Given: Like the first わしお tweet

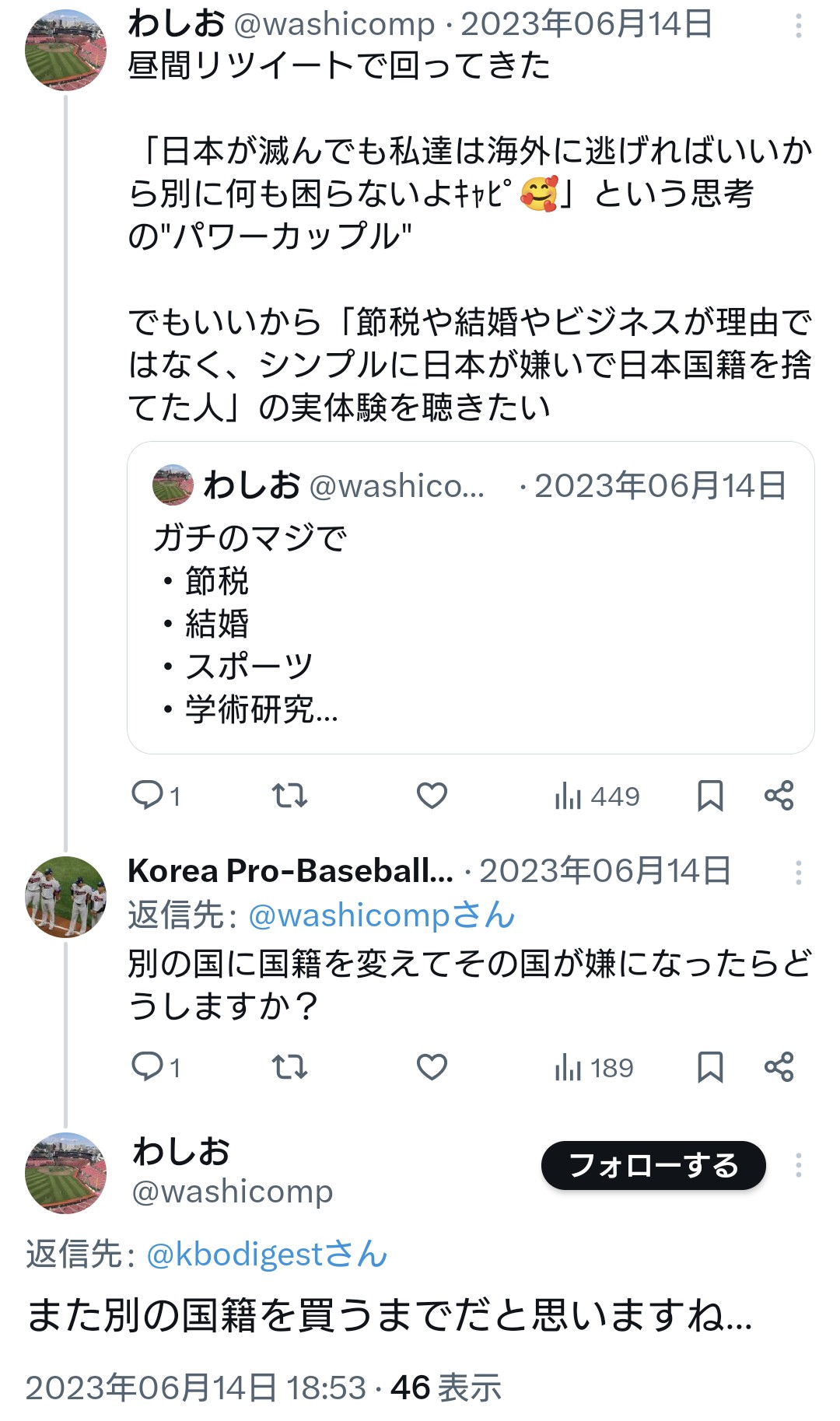Looking at the screenshot, I should pos(432,796).
